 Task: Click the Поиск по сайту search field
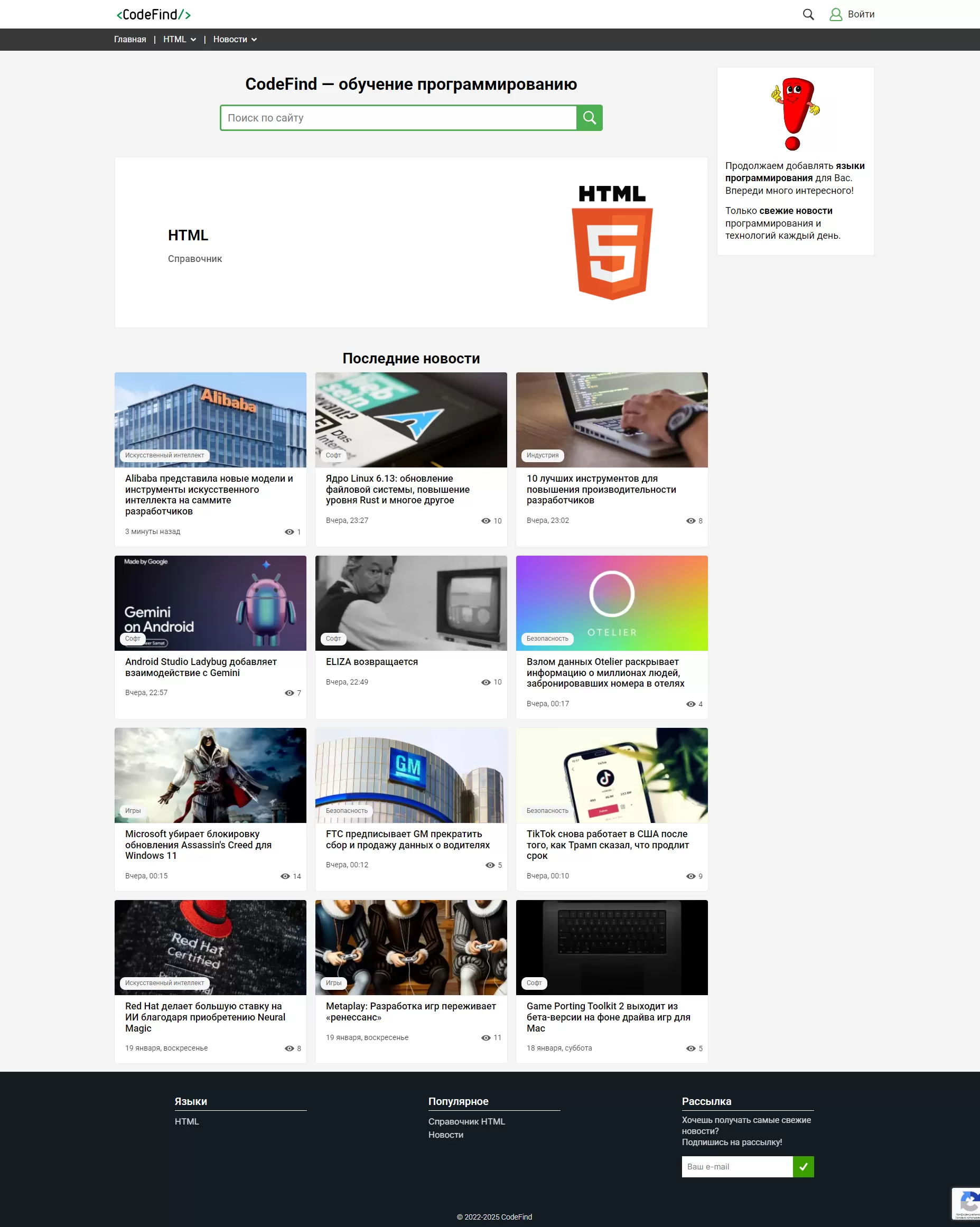pyautogui.click(x=398, y=118)
